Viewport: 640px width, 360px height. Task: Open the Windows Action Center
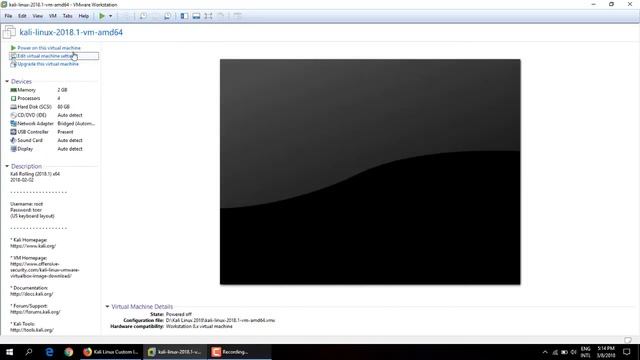click(x=627, y=352)
